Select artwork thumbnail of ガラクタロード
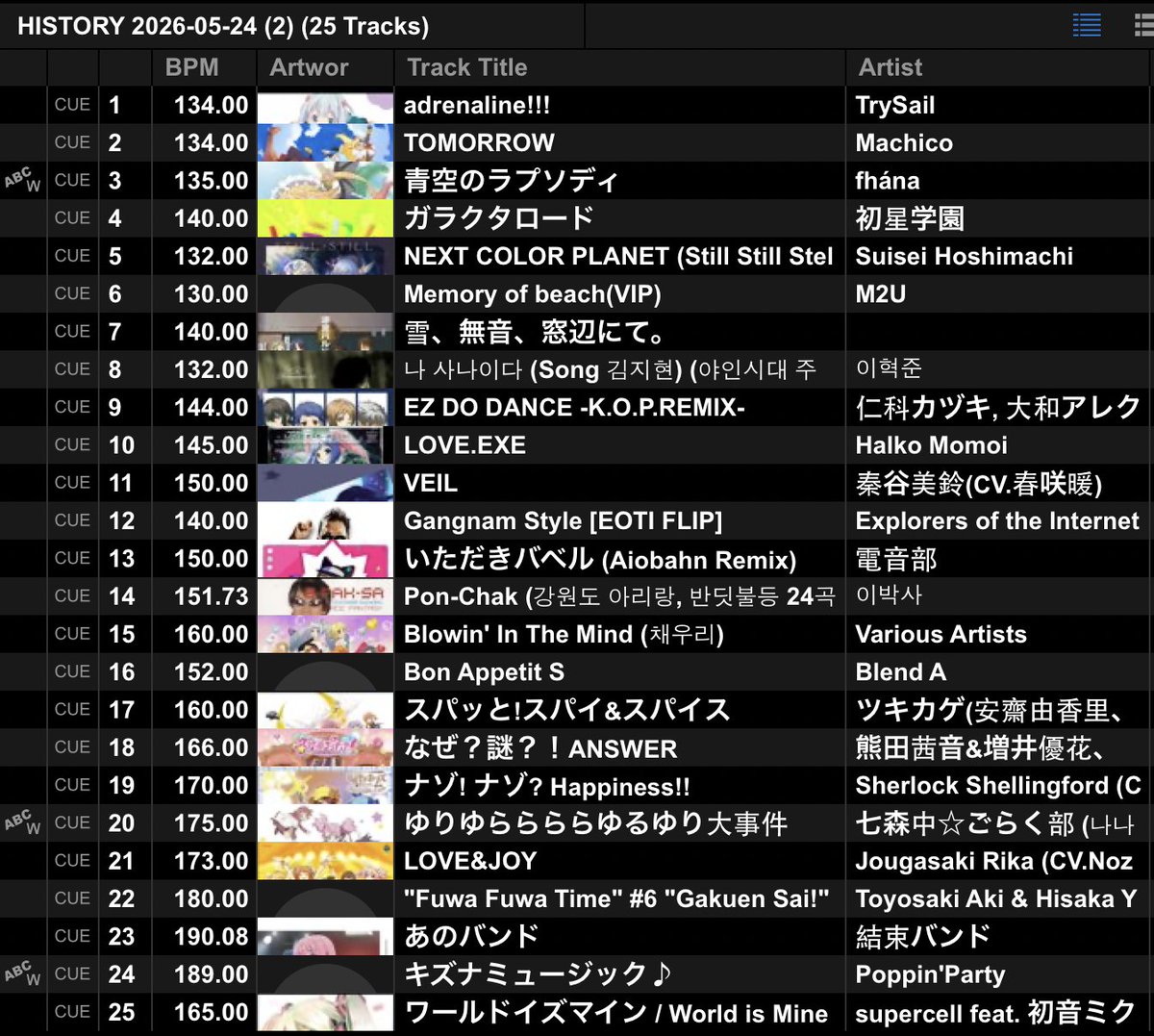Viewport: 1154px width, 1036px height. (325, 218)
